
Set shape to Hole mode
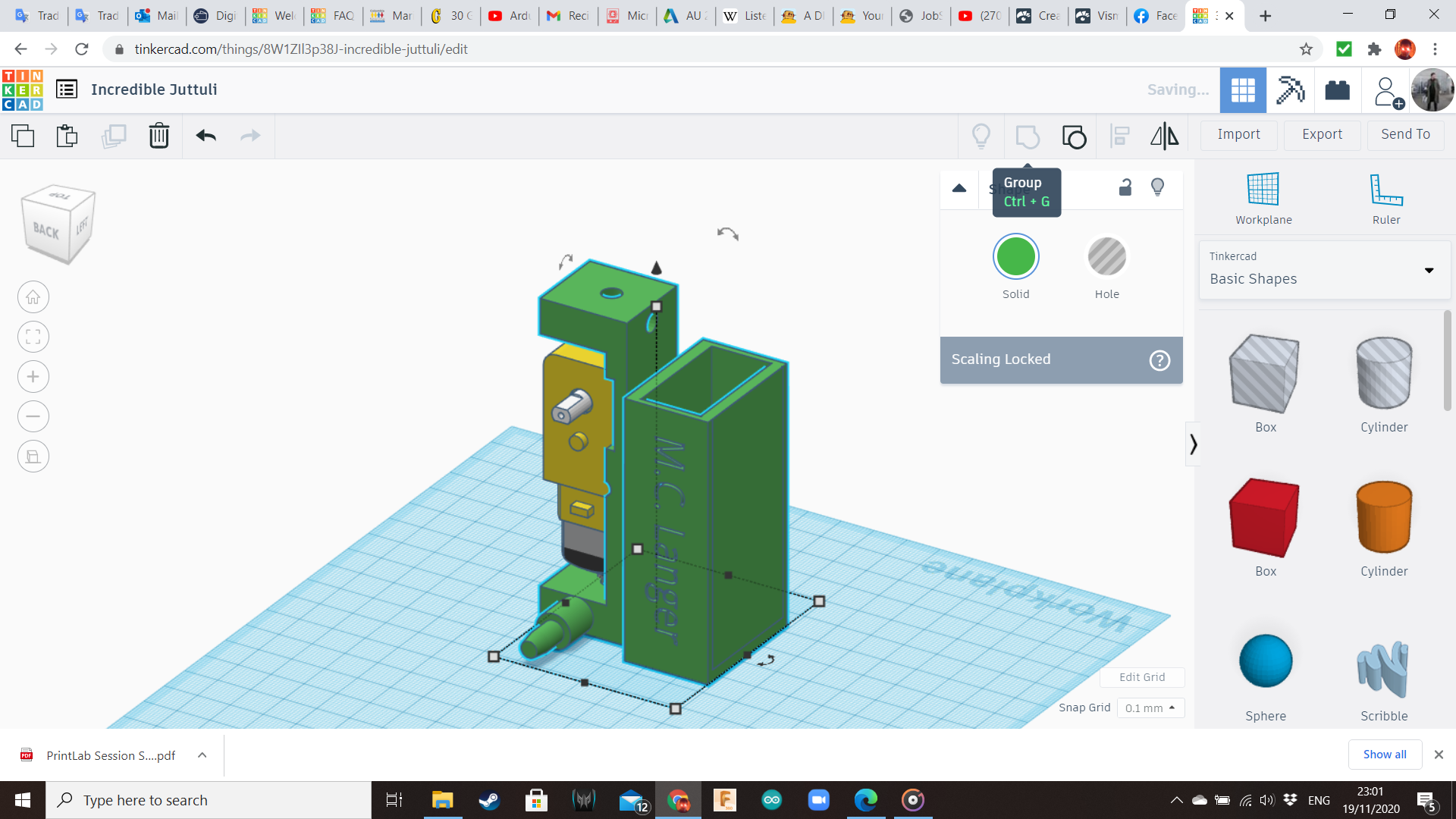pos(1106,257)
